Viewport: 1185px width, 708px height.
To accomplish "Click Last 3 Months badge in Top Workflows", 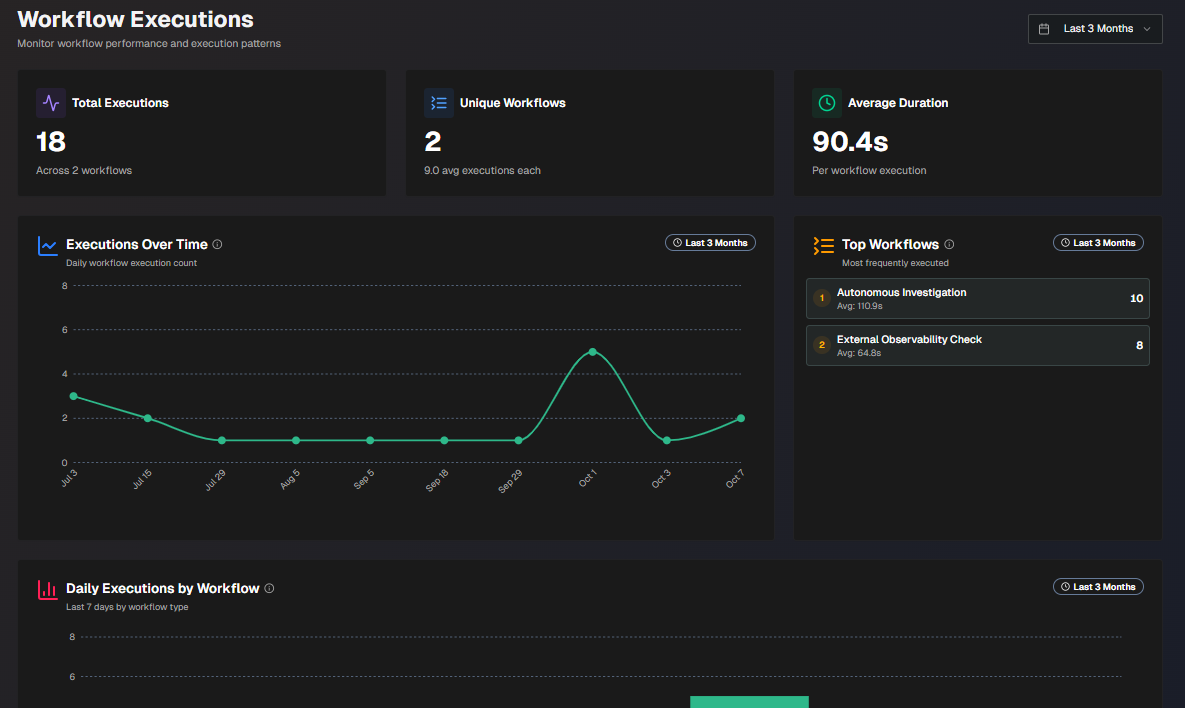I will point(1098,243).
